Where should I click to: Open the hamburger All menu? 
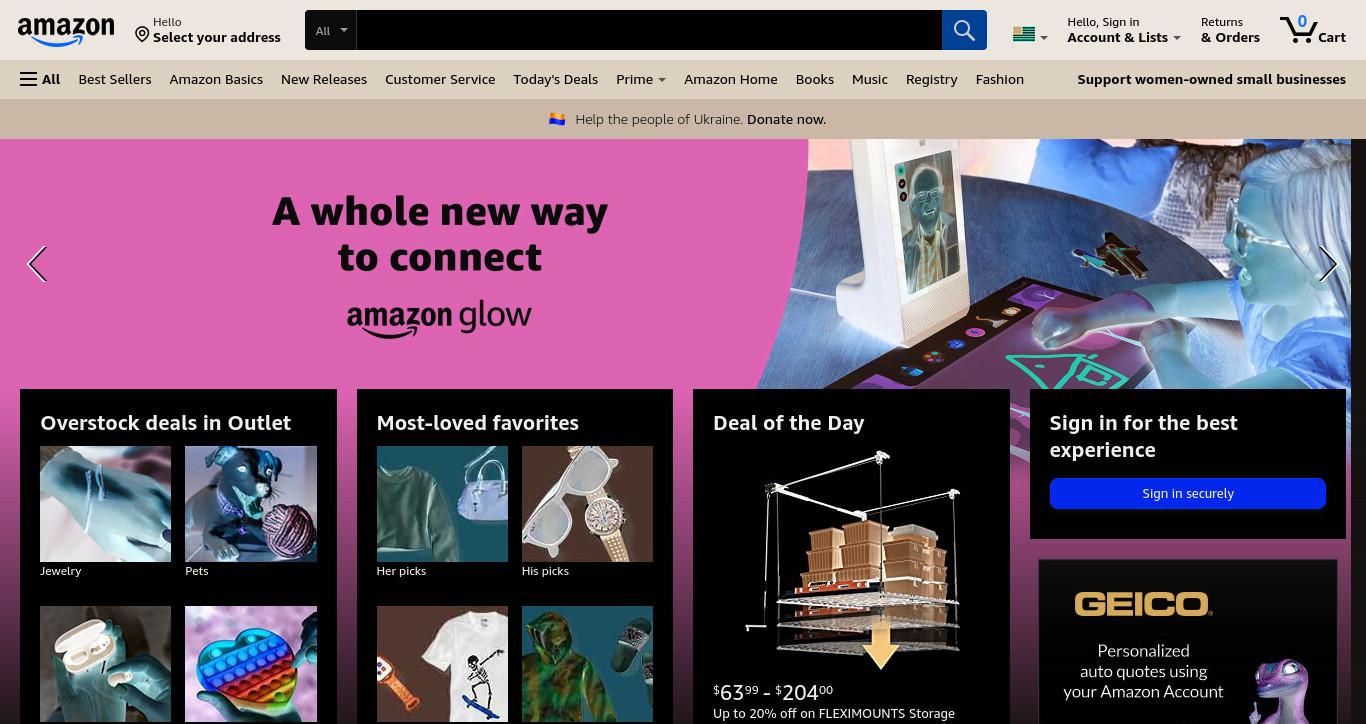click(x=40, y=79)
